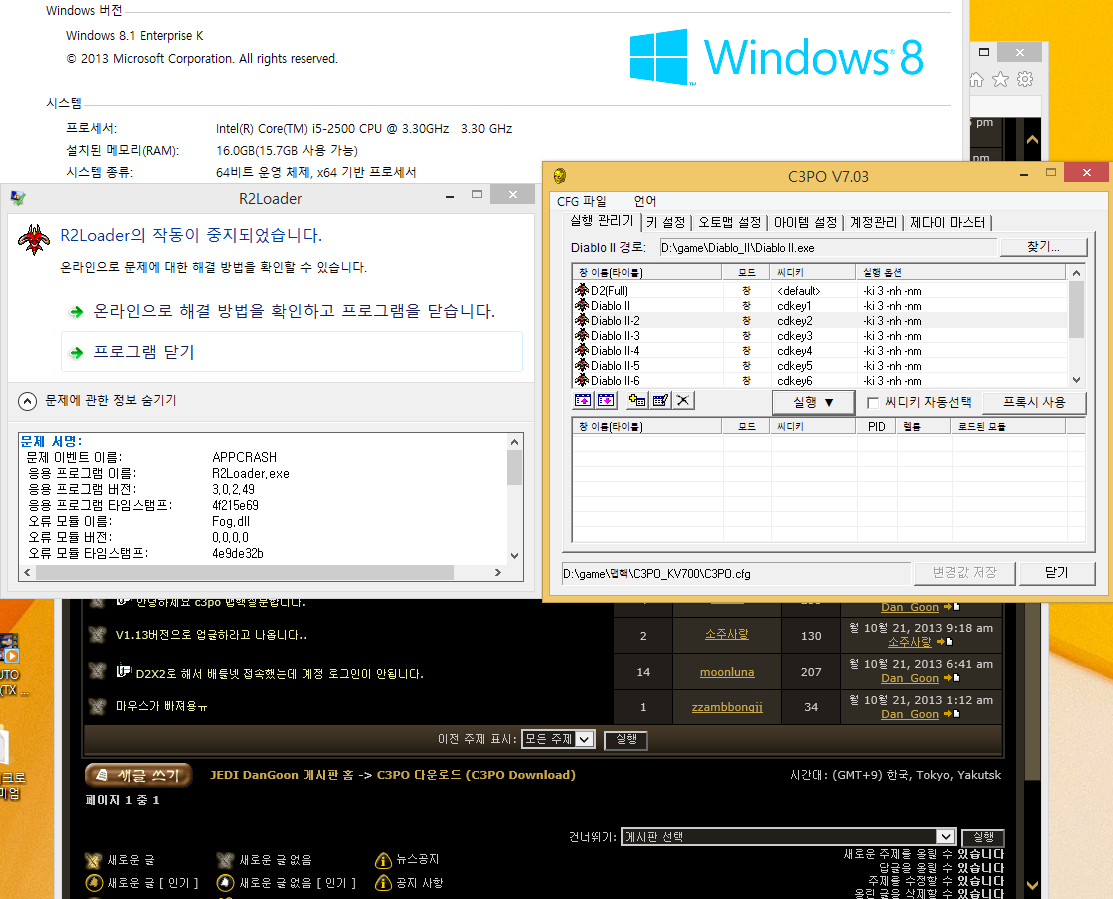Image resolution: width=1113 pixels, height=899 pixels.
Task: Click the move-down icon in C3PO toolbar
Action: point(606,400)
